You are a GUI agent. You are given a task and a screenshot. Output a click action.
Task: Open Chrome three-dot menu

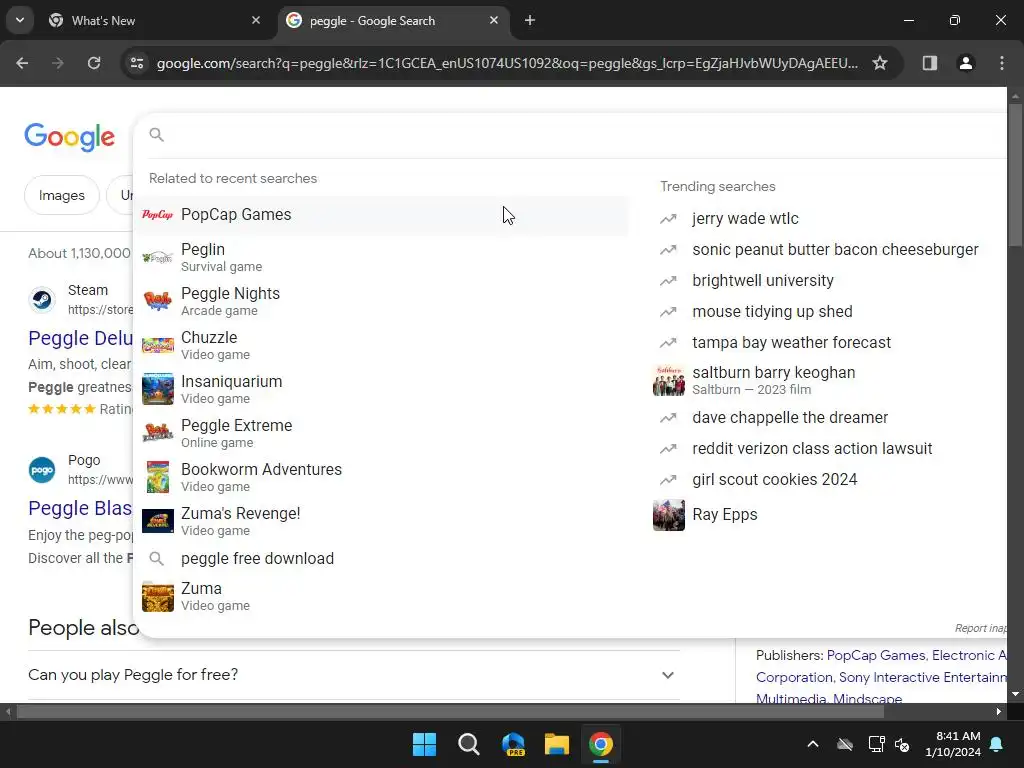1002,63
